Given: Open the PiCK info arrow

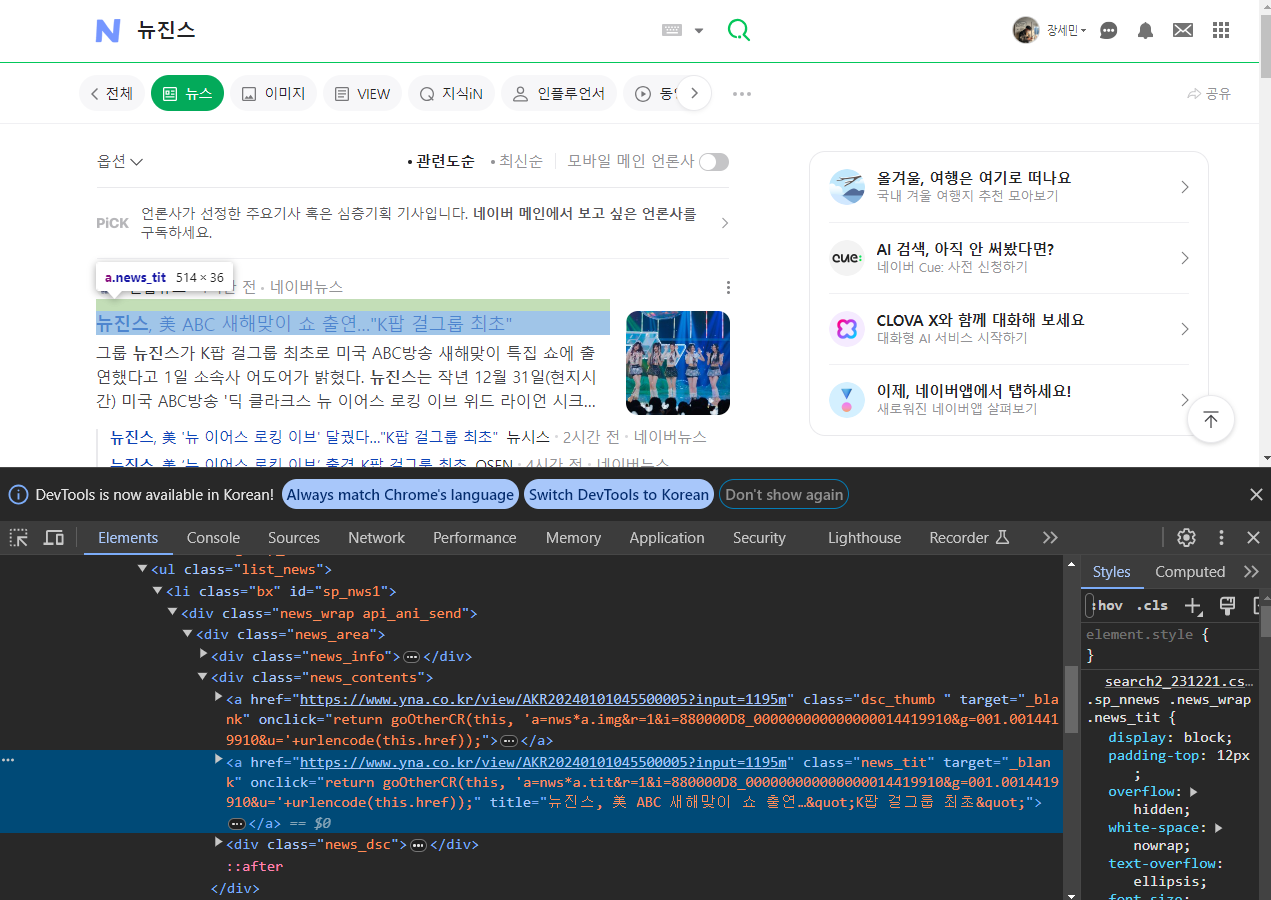Looking at the screenshot, I should tap(724, 223).
